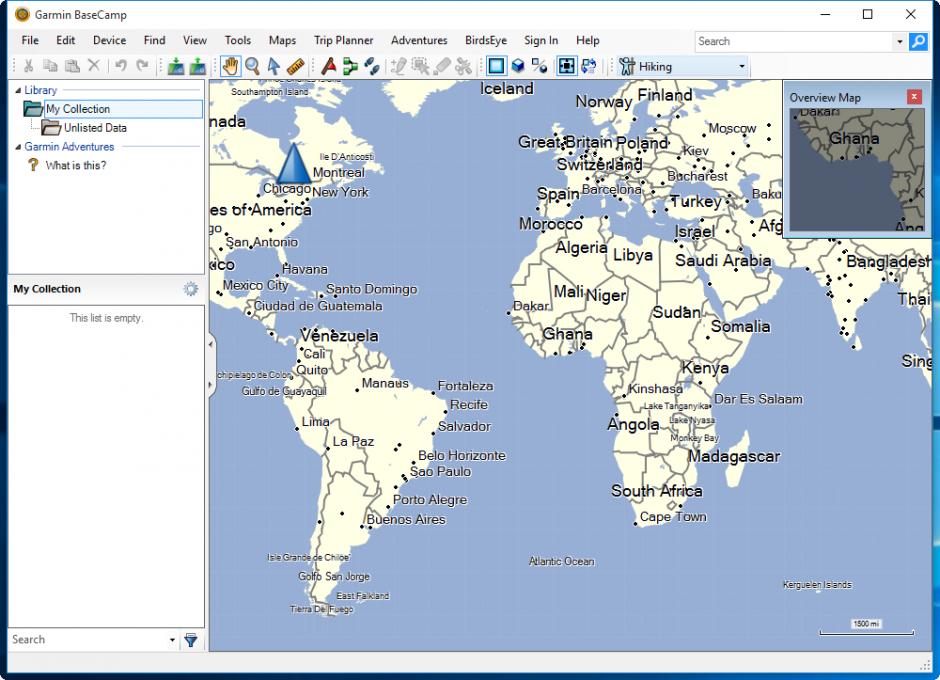Screen dimensions: 940x680
Task: Click the filter funnel icon
Action: click(x=191, y=640)
